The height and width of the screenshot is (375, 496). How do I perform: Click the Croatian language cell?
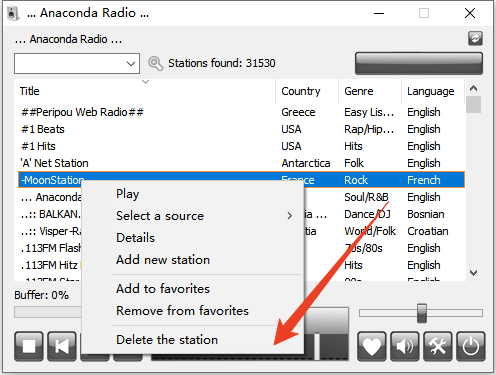pyautogui.click(x=428, y=231)
